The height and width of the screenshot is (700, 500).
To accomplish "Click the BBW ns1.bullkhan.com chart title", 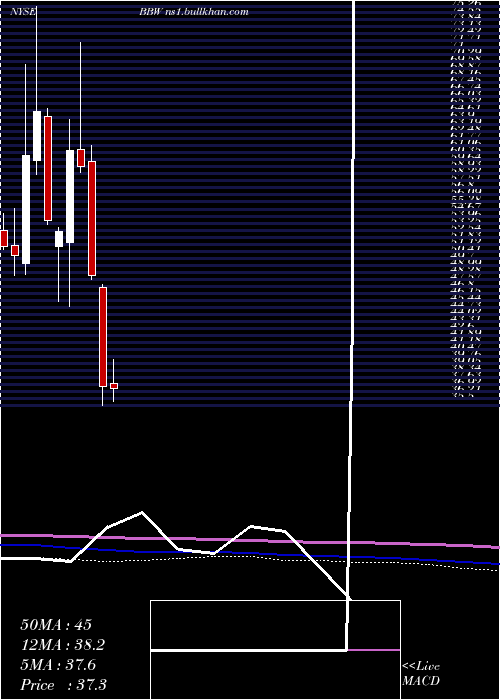I will (194, 12).
